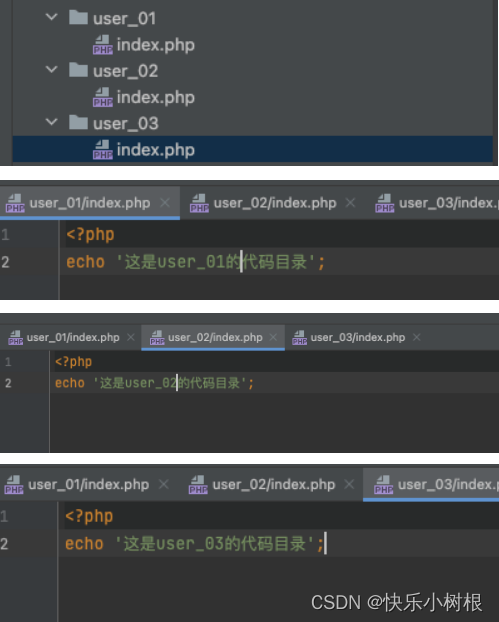Switch to user_02/index.php tab in user_03 code editor

coord(274,484)
